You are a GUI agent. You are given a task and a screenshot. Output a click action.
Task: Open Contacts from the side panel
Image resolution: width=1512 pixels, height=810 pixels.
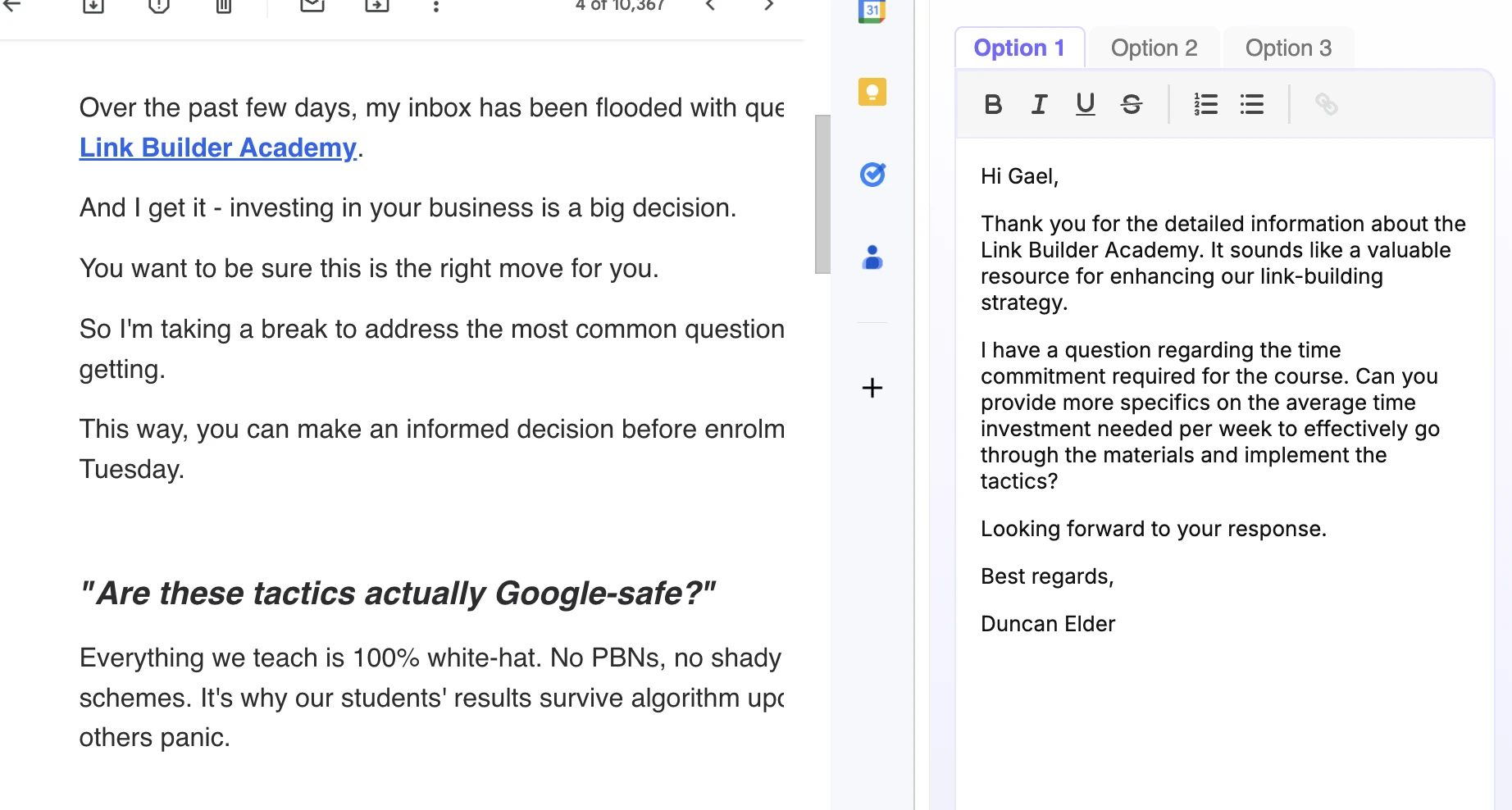tap(872, 257)
